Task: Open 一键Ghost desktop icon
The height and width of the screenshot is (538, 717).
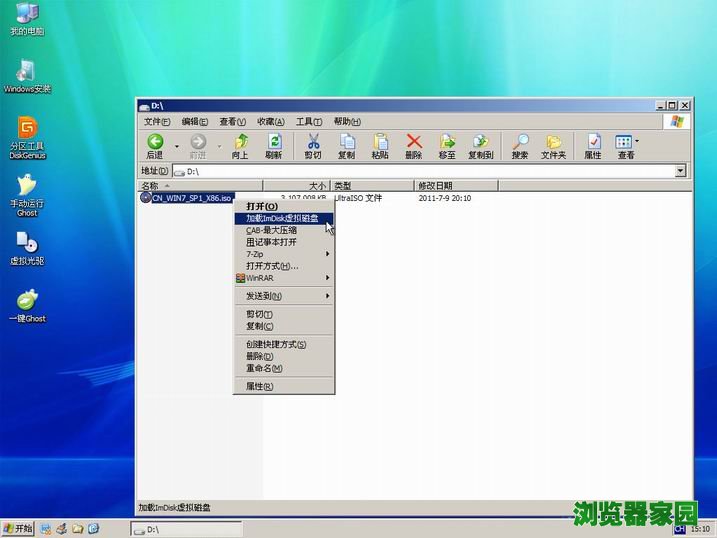Action: tap(28, 303)
